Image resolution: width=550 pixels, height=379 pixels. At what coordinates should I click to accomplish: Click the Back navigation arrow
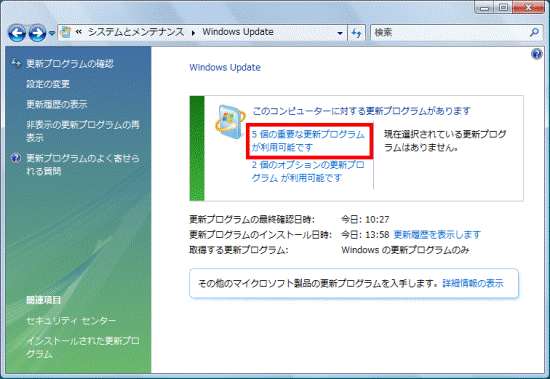tap(17, 33)
